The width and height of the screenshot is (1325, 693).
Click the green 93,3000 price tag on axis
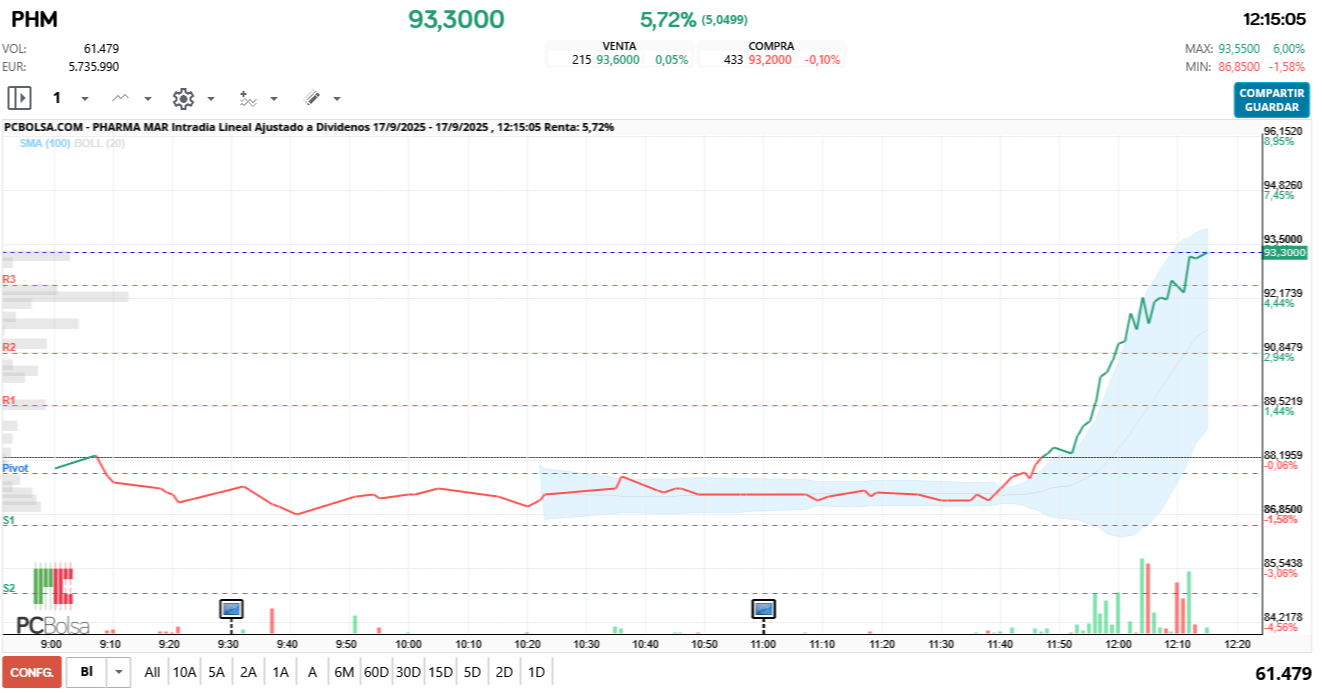pyautogui.click(x=1285, y=253)
